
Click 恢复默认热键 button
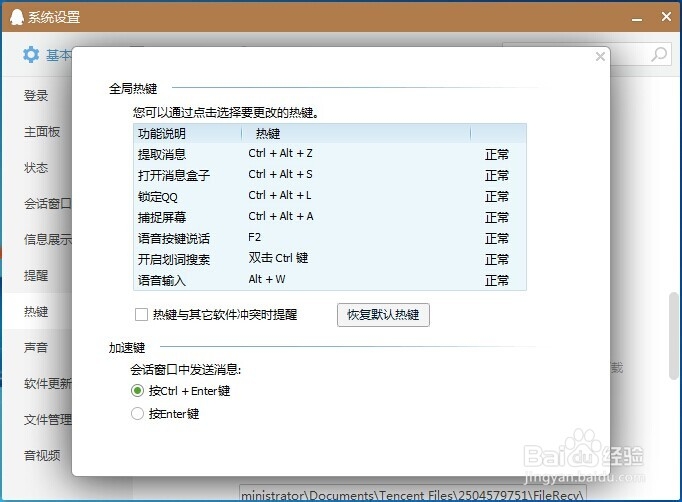[x=383, y=315]
